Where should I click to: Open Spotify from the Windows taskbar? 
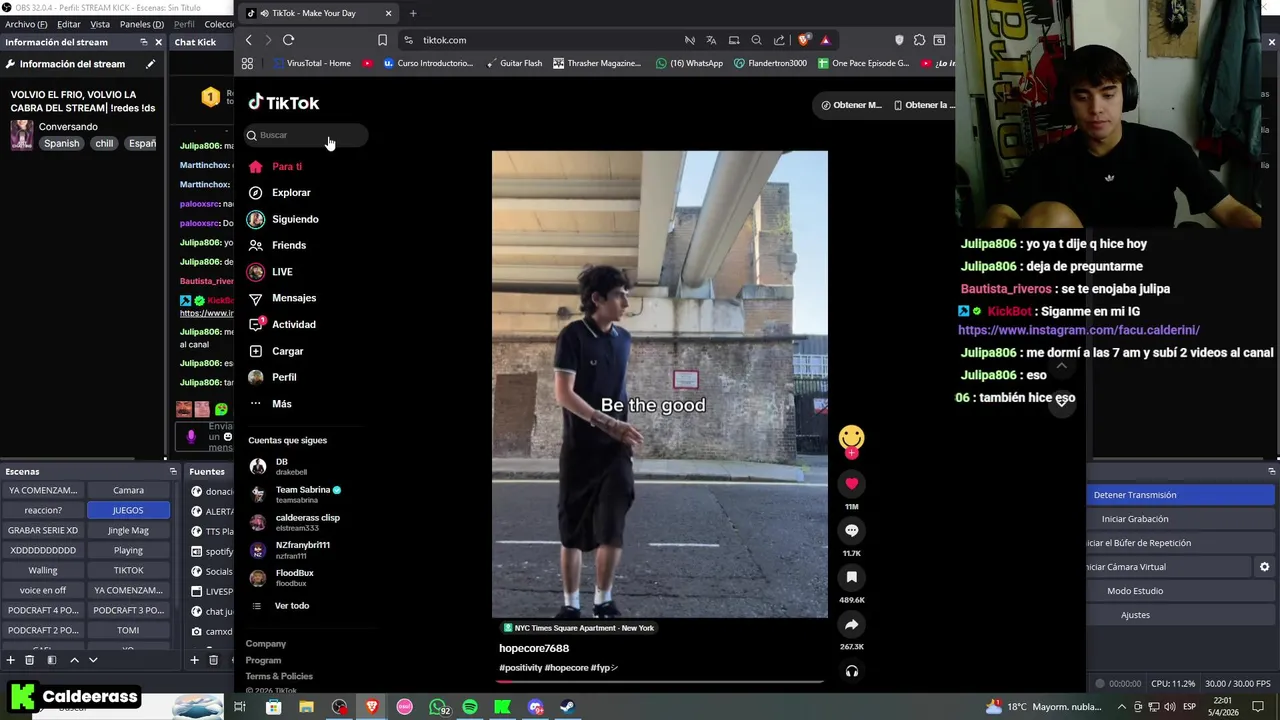(470, 707)
